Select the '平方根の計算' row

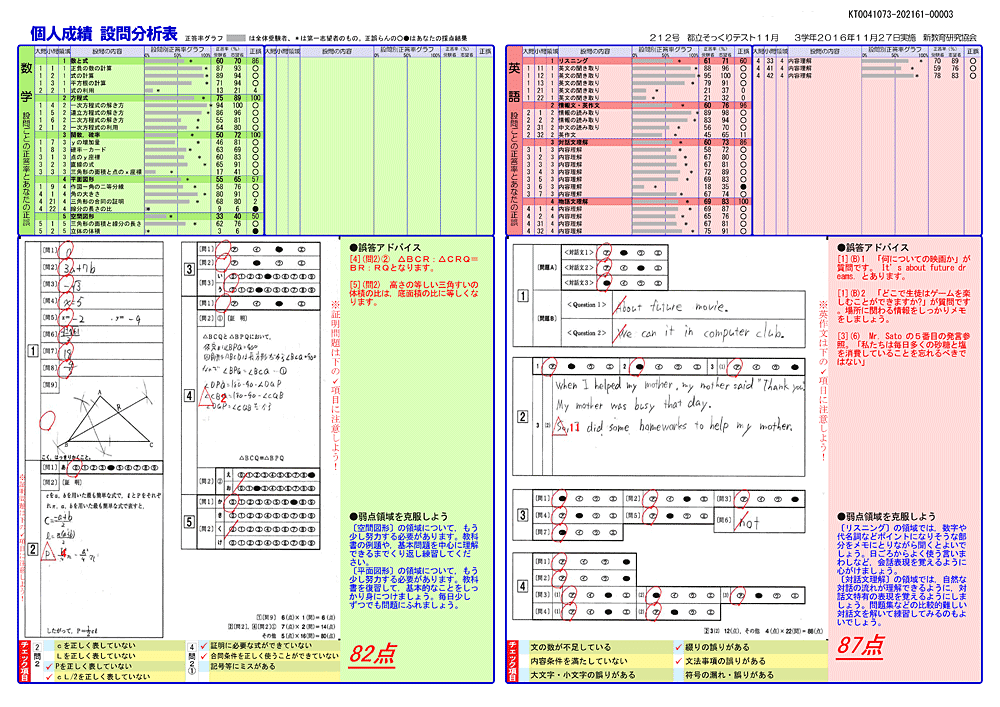pos(149,83)
